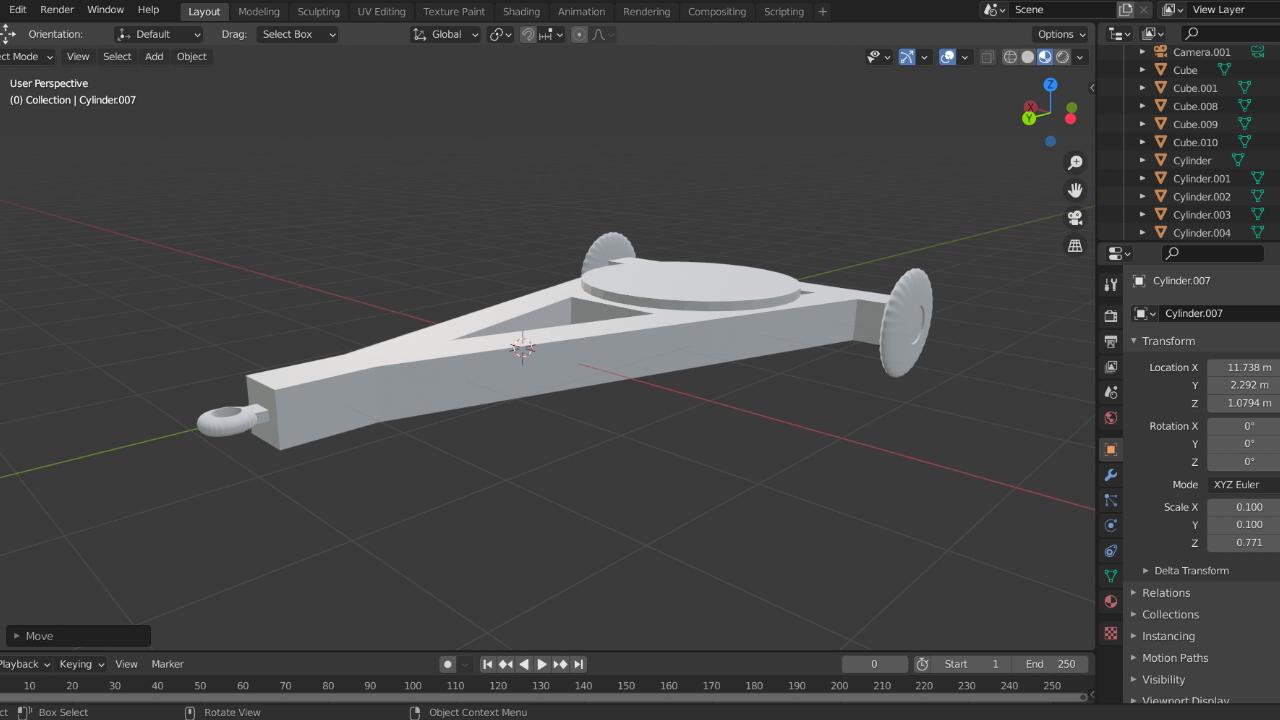Open the pivot point dropdown
The image size is (1280, 720).
coord(500,34)
